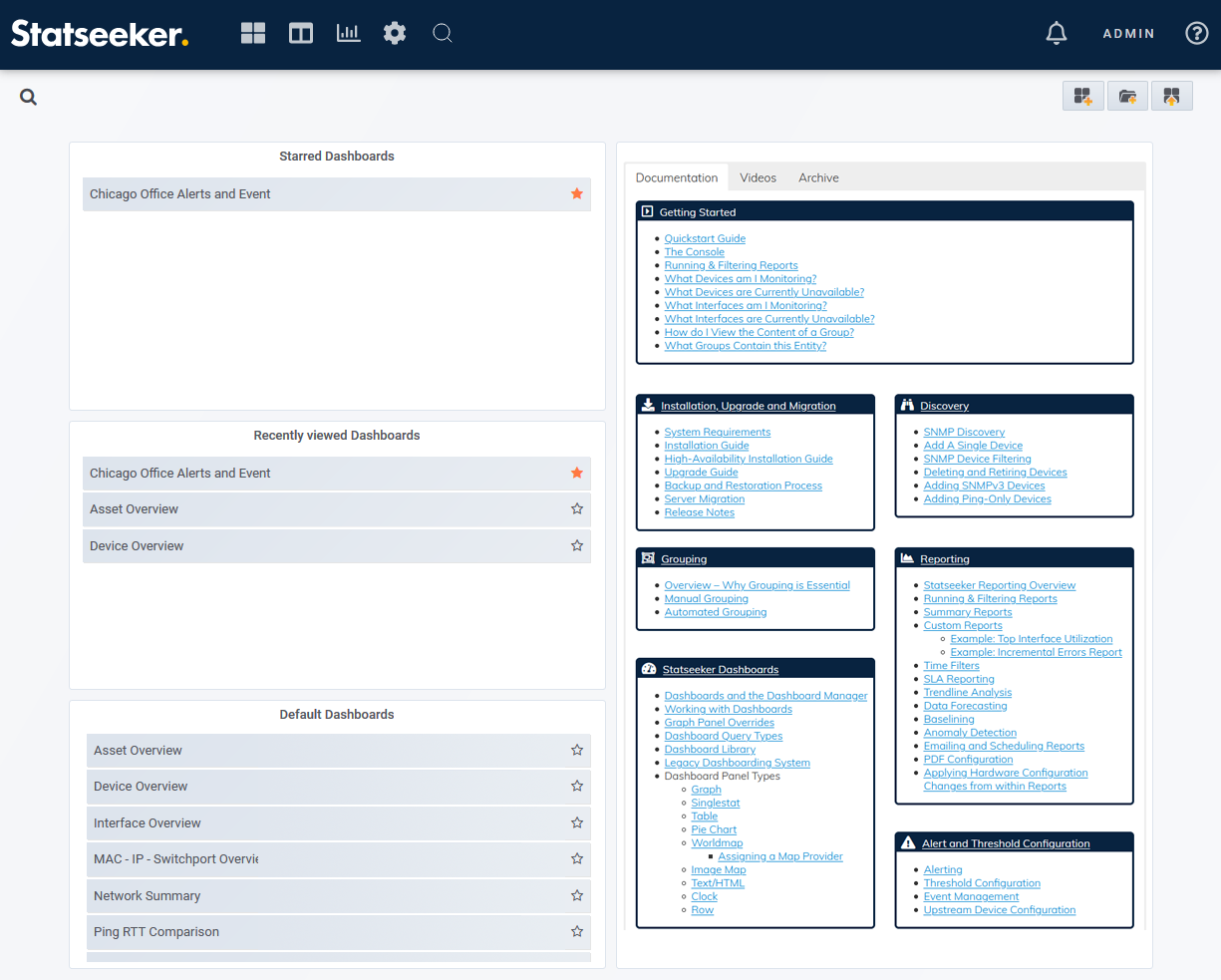The height and width of the screenshot is (980, 1221).
Task: Open the Threshold Configuration link
Action: 982,883
